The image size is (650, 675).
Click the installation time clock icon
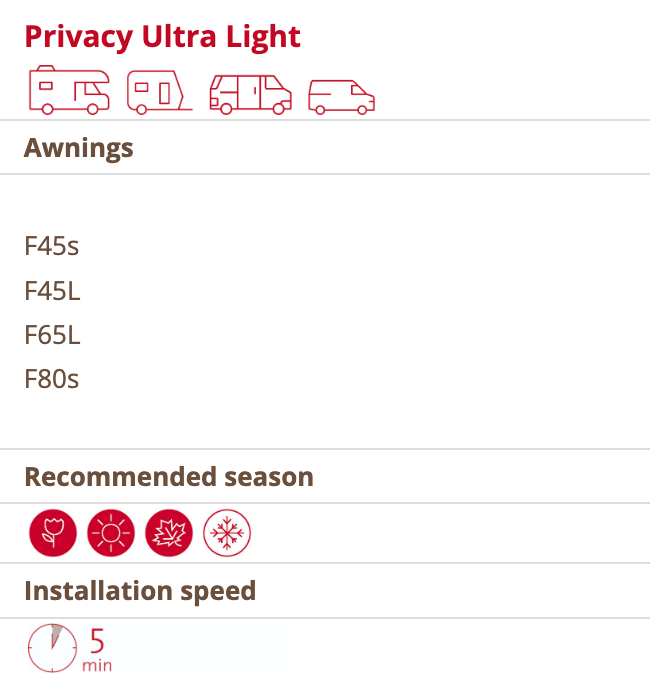click(x=52, y=647)
